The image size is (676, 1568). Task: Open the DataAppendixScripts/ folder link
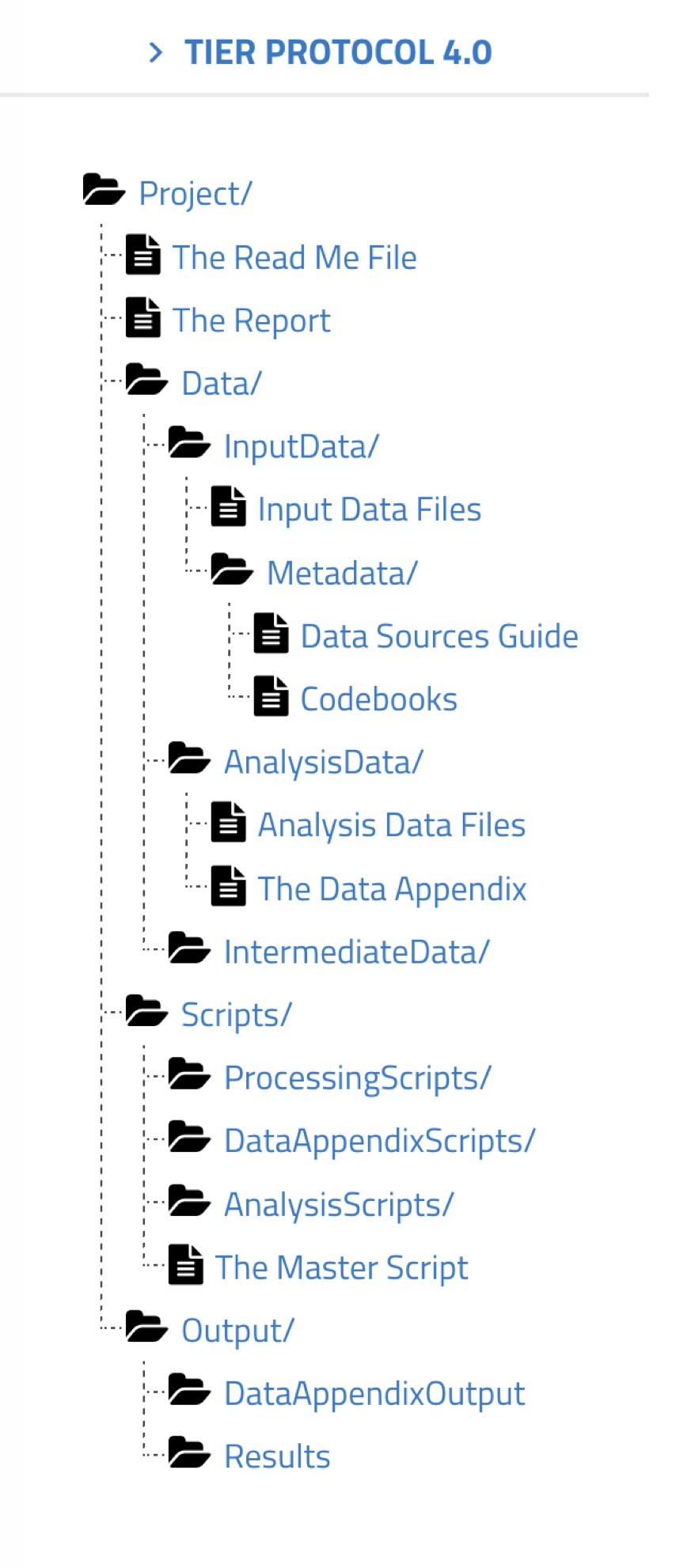point(380,1142)
